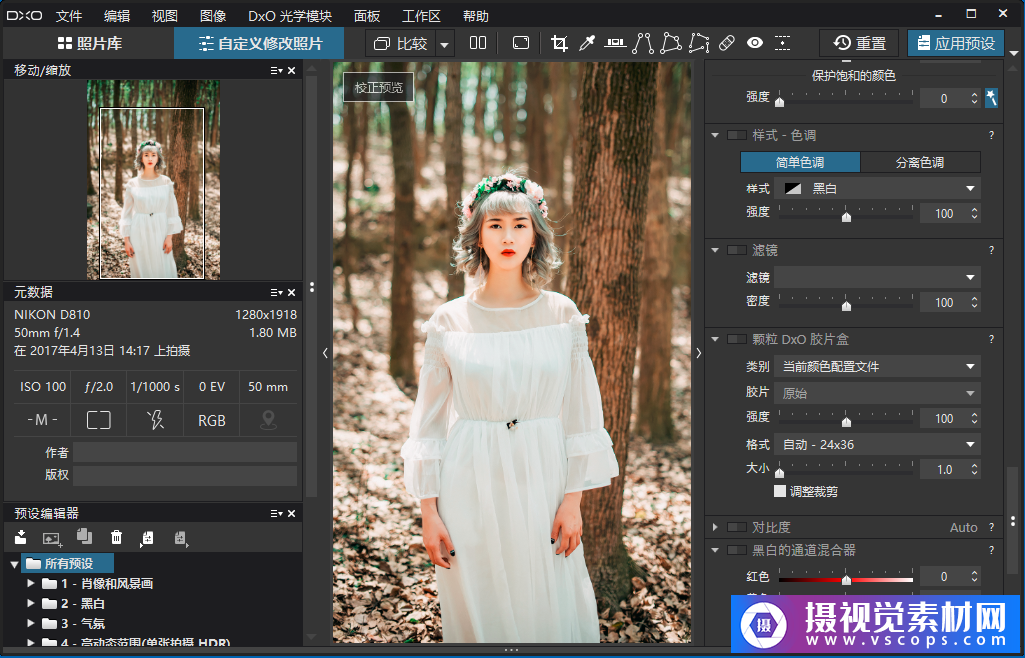Image resolution: width=1025 pixels, height=658 pixels.
Task: Click the trash icon in preset editor
Action: [x=116, y=538]
